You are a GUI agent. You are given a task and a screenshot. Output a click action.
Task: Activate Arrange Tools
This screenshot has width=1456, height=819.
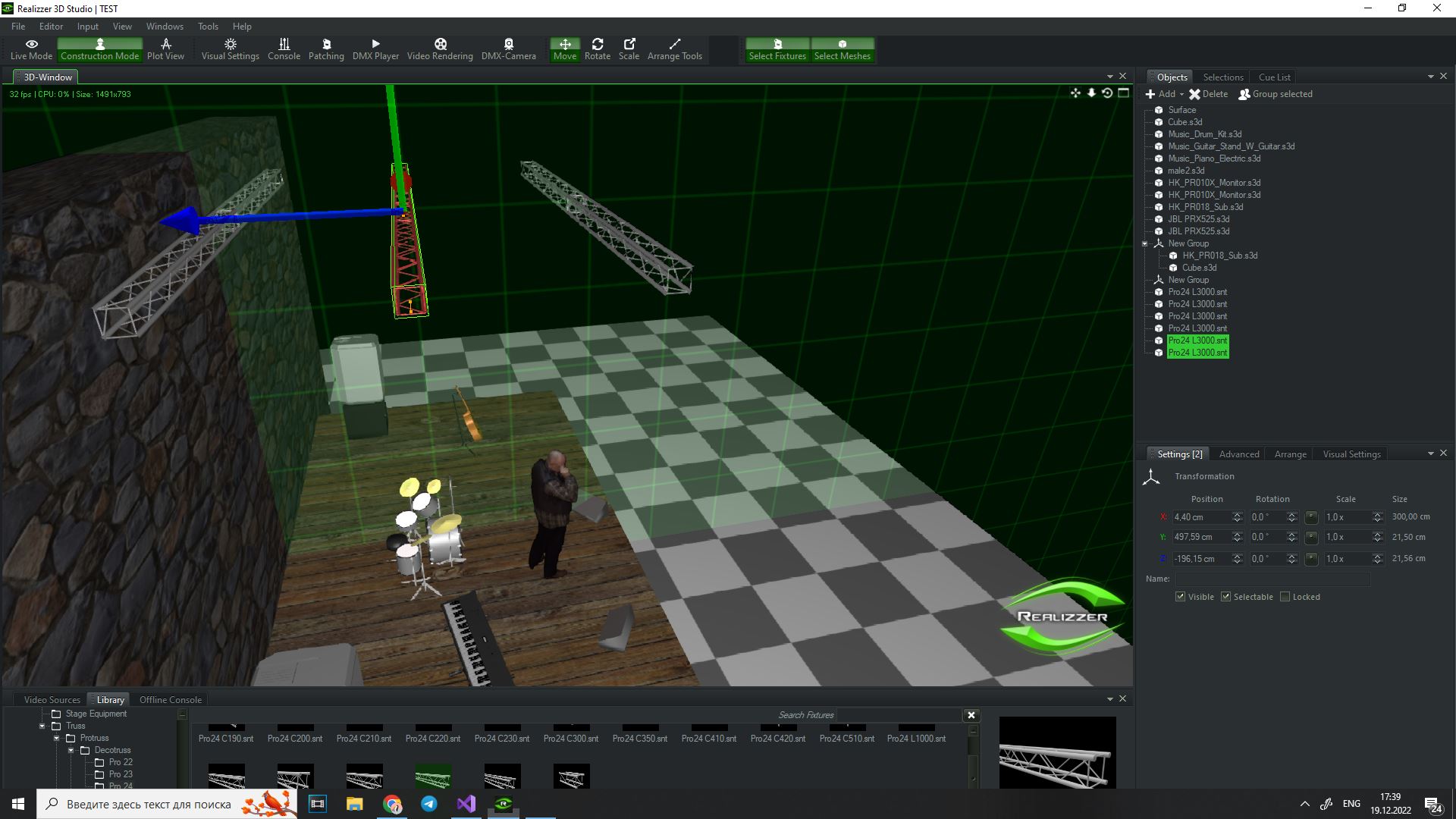coord(674,49)
